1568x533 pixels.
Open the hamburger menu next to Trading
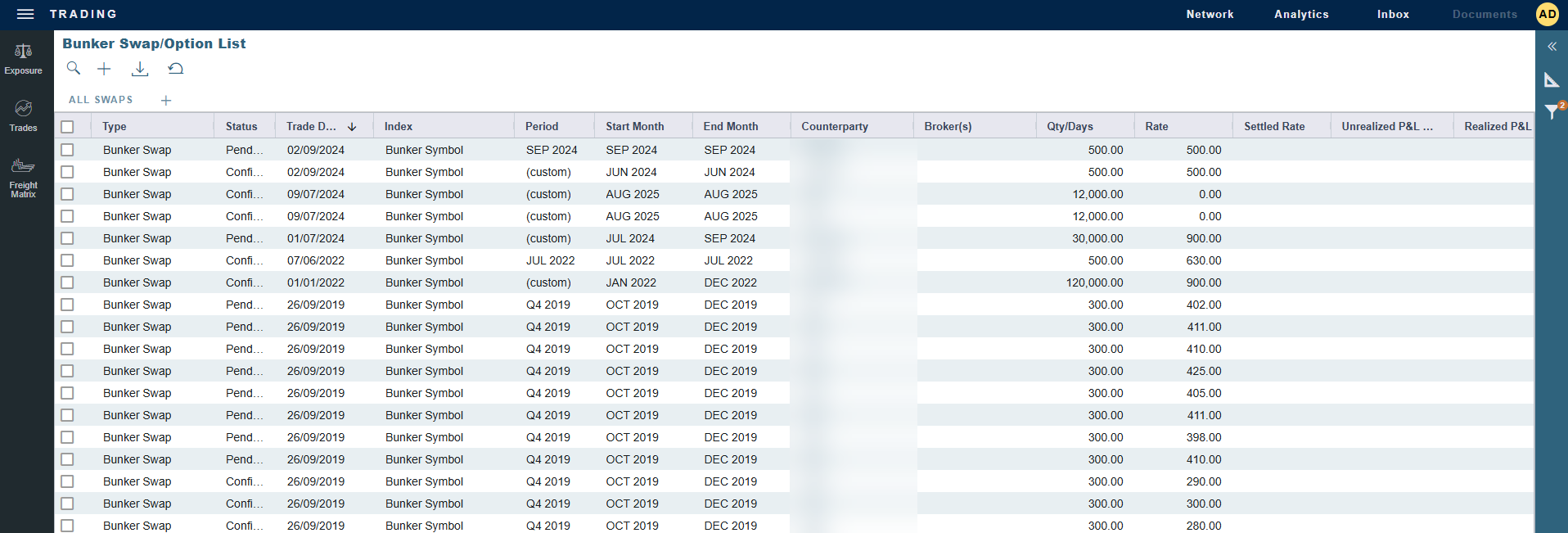click(x=25, y=14)
